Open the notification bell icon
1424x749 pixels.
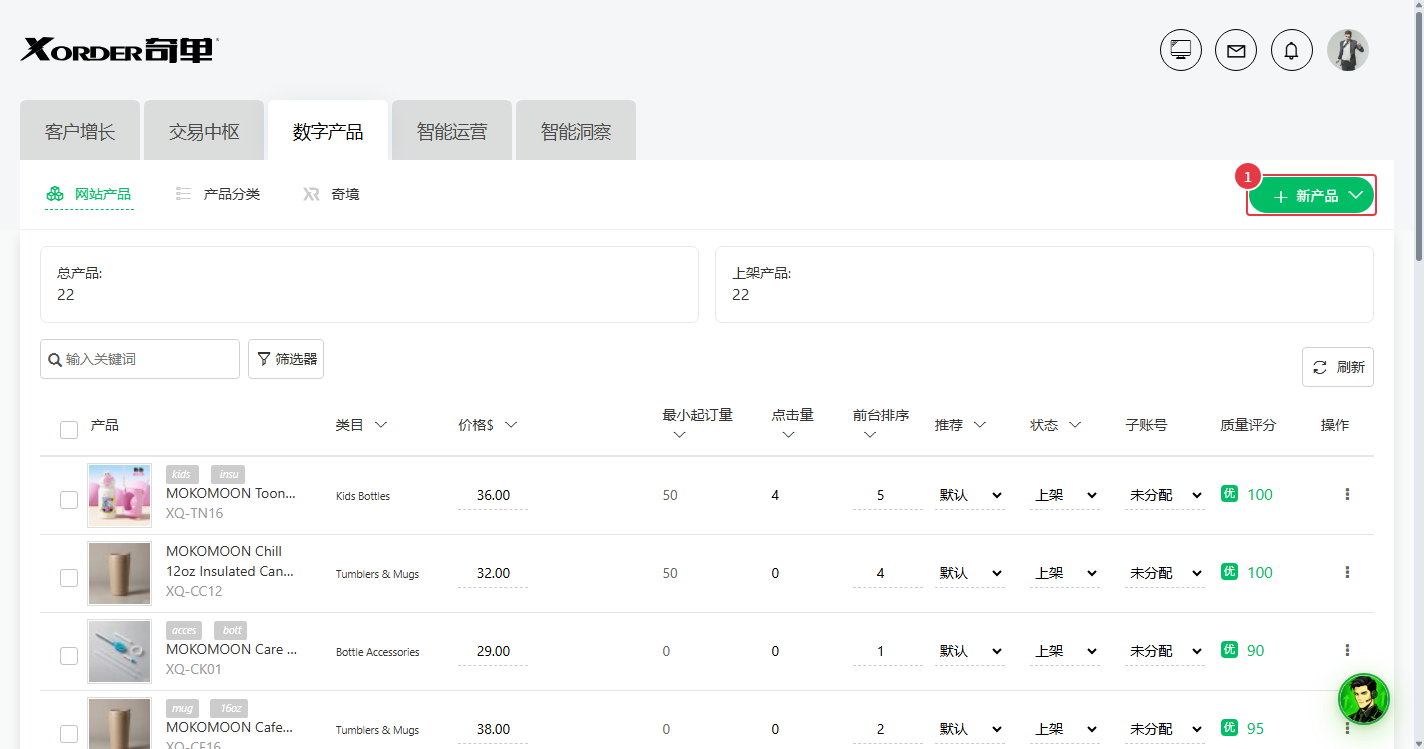(x=1292, y=50)
